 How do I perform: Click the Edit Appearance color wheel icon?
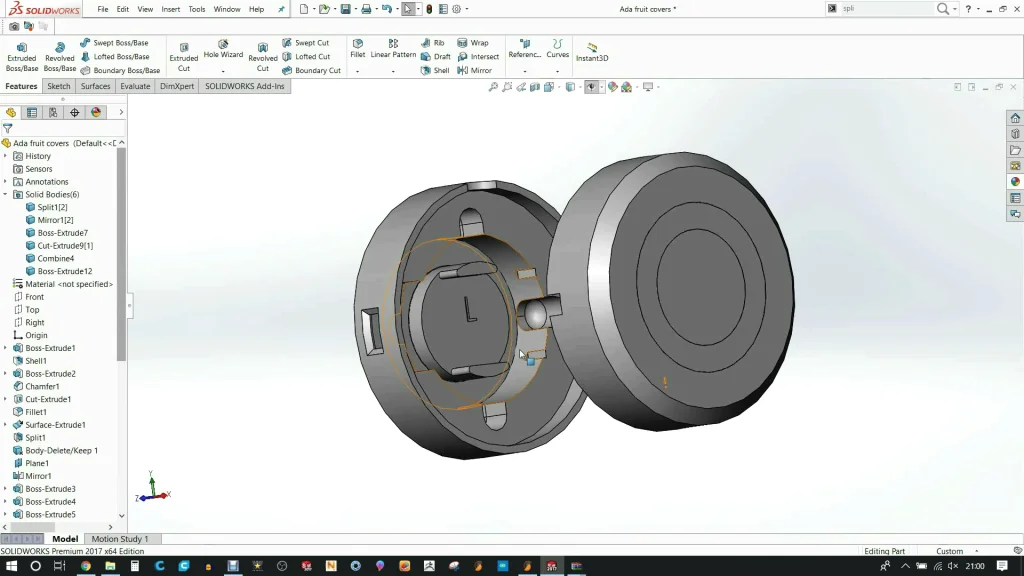coord(613,87)
